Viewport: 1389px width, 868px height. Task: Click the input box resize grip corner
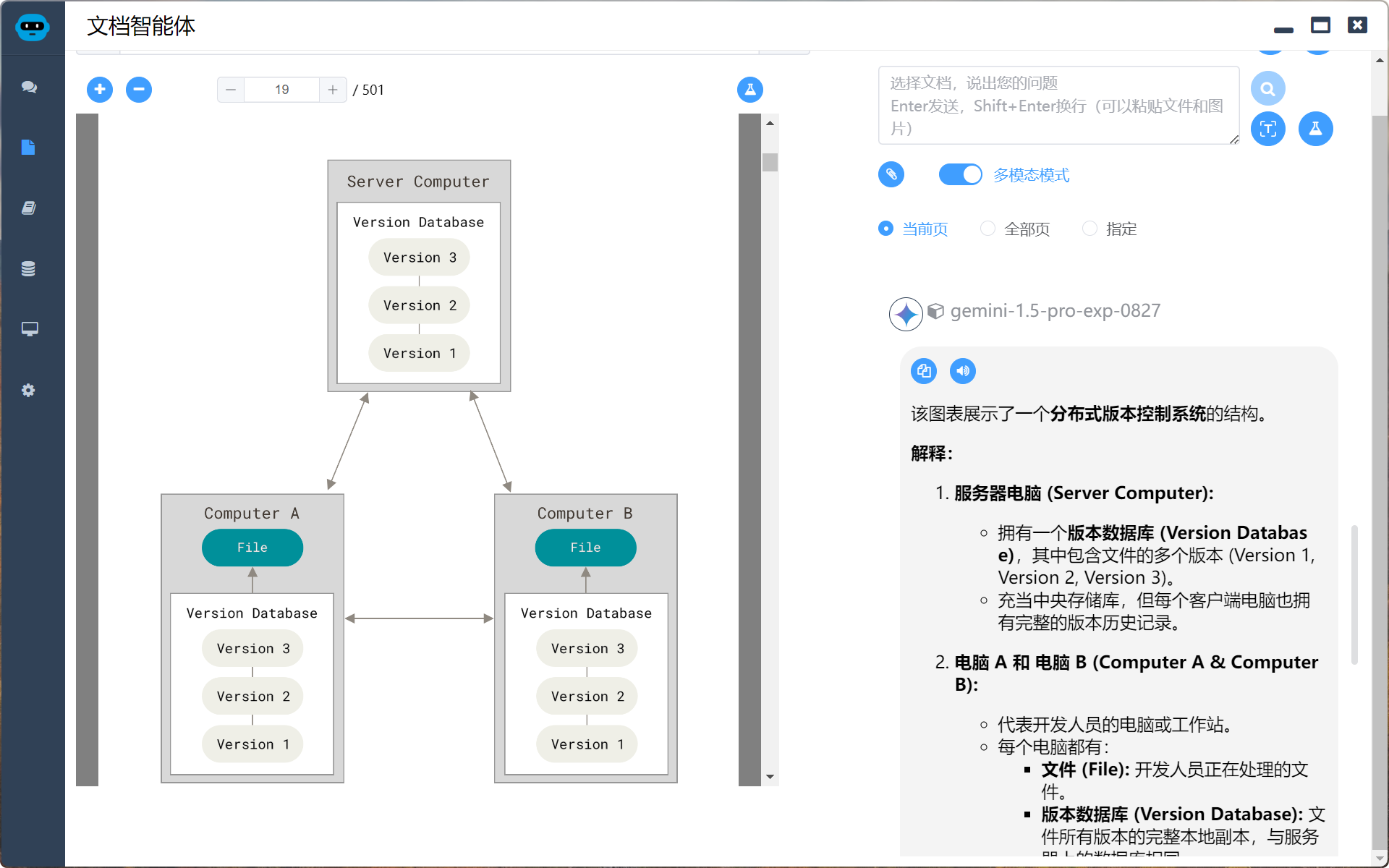pyautogui.click(x=1234, y=140)
